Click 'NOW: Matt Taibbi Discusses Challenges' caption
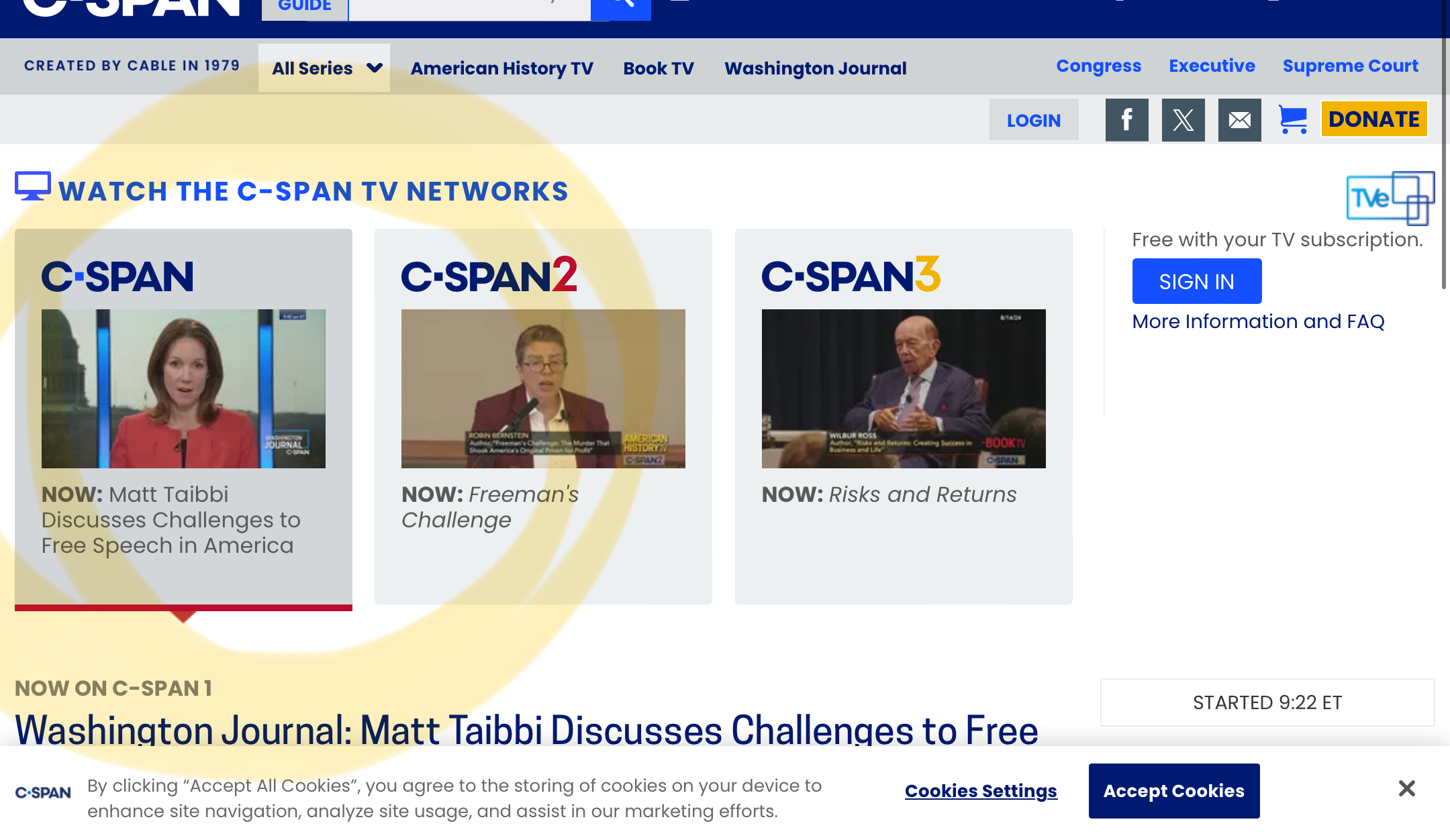 pos(171,520)
